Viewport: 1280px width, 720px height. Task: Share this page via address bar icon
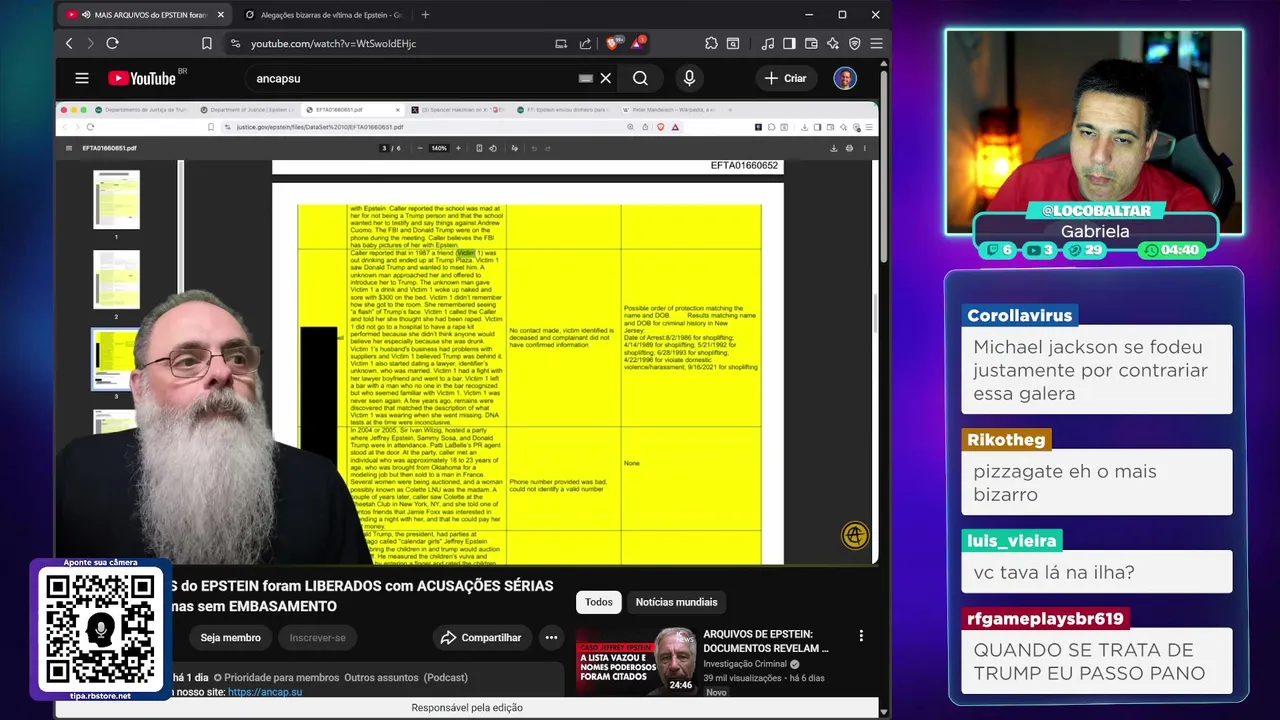coord(585,44)
